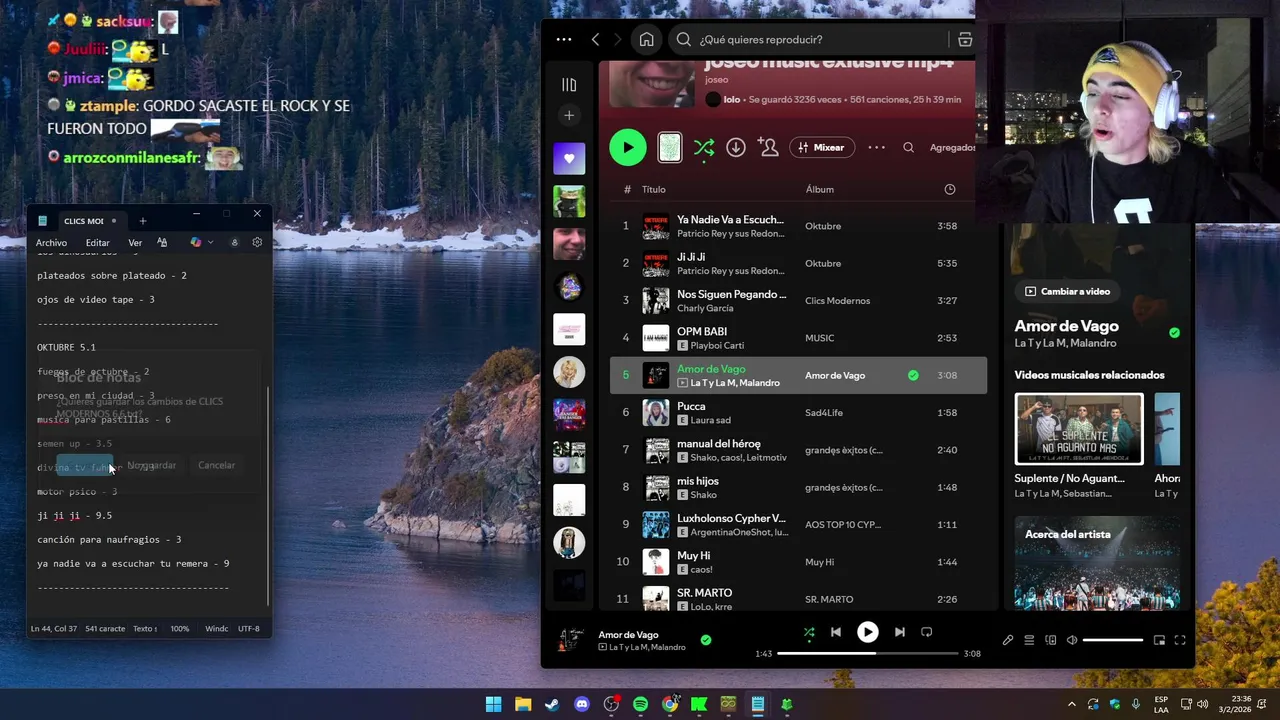Skip to previous track
This screenshot has width=1280, height=720.
click(x=836, y=632)
